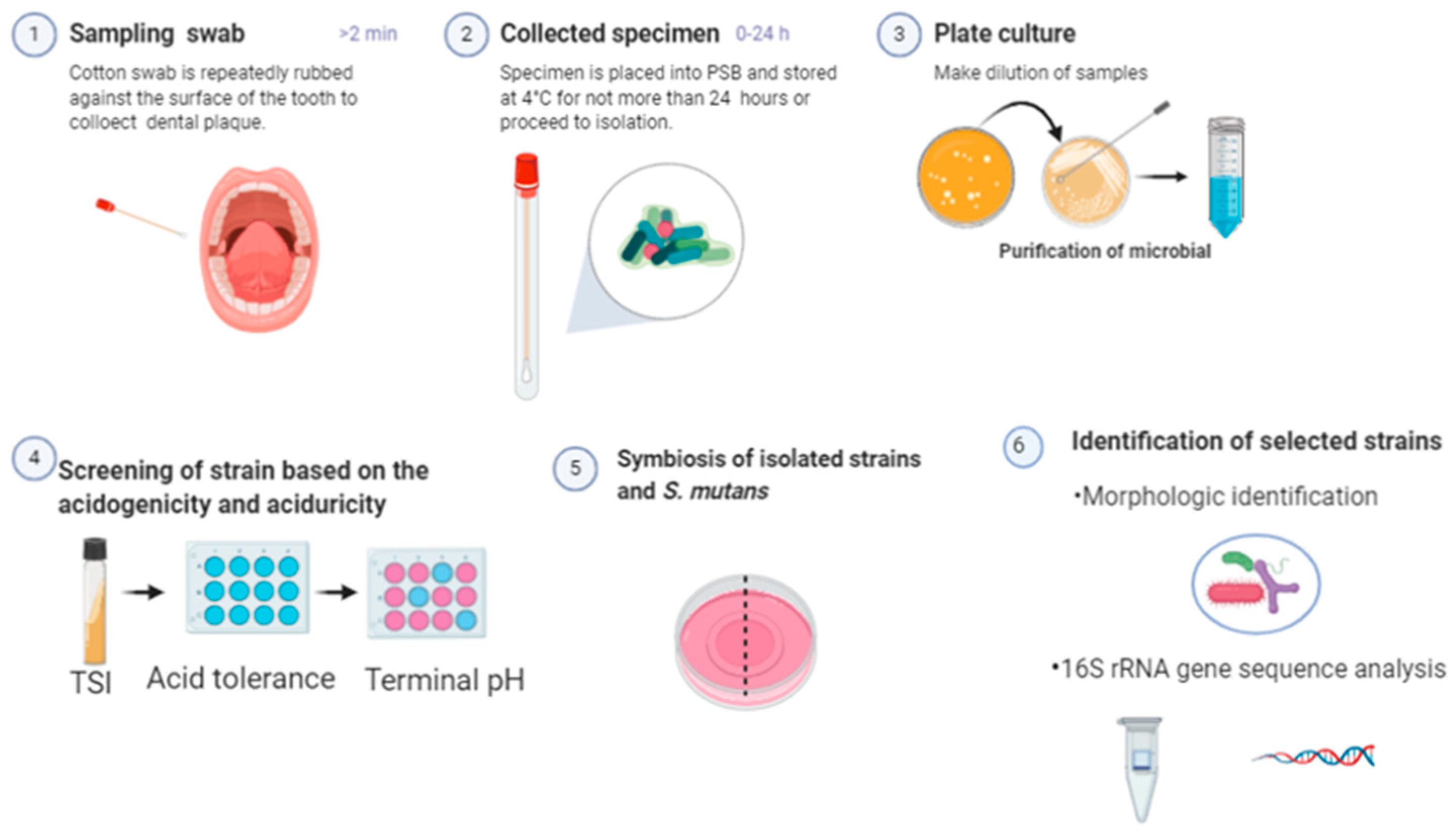Select the small microcentrifuge tube icon
The image size is (1456, 837).
point(1140,769)
